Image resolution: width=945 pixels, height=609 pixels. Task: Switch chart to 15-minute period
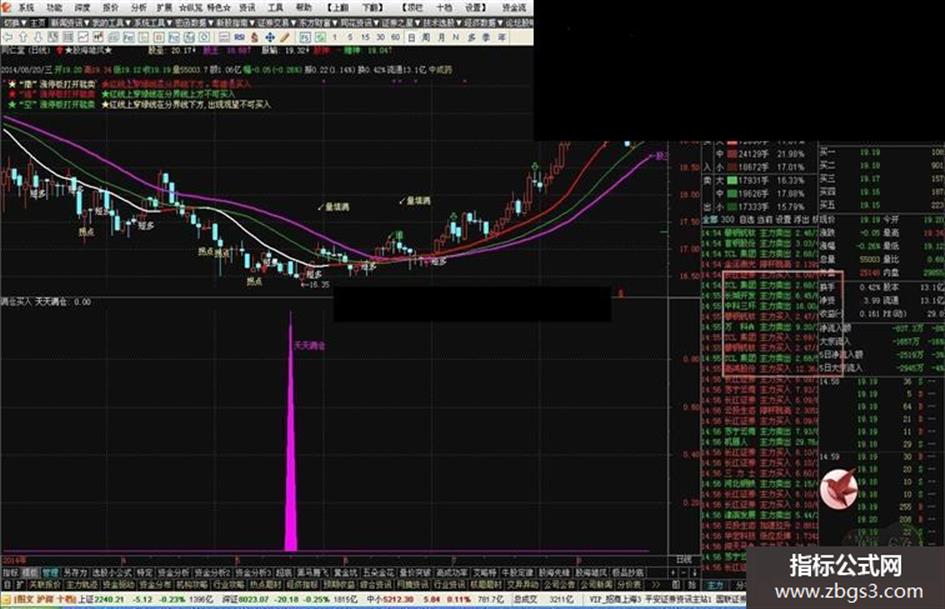pyautogui.click(x=365, y=37)
